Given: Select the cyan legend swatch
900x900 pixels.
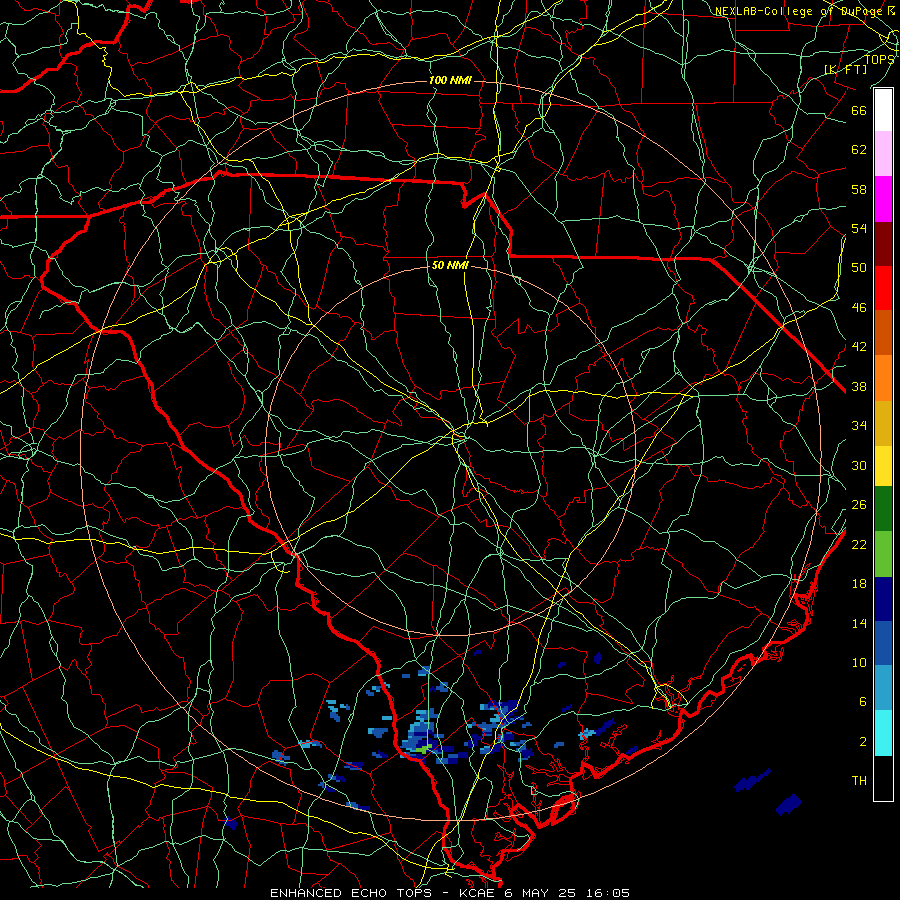Looking at the screenshot, I should click(x=883, y=733).
